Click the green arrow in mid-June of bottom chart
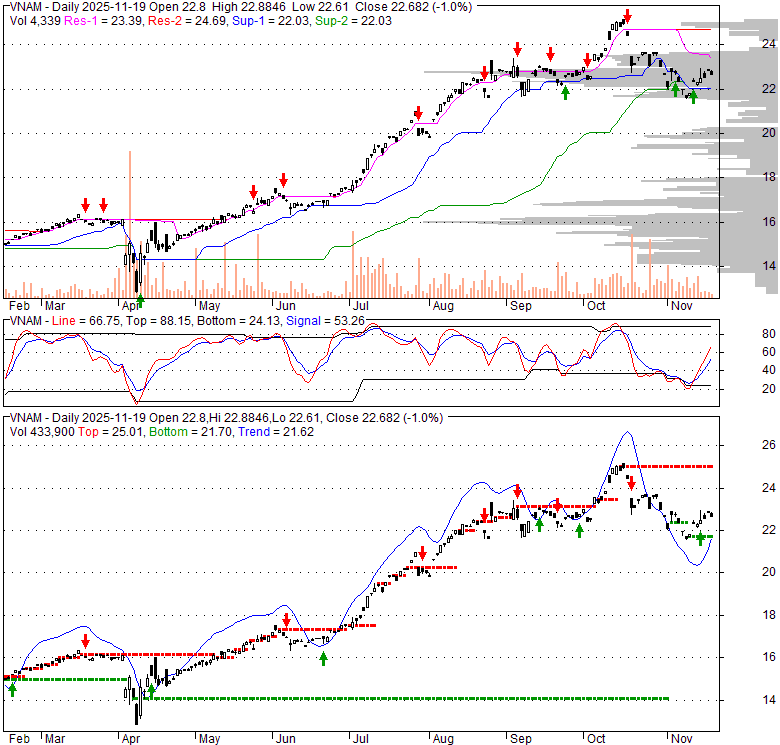780x745 pixels. tap(323, 659)
